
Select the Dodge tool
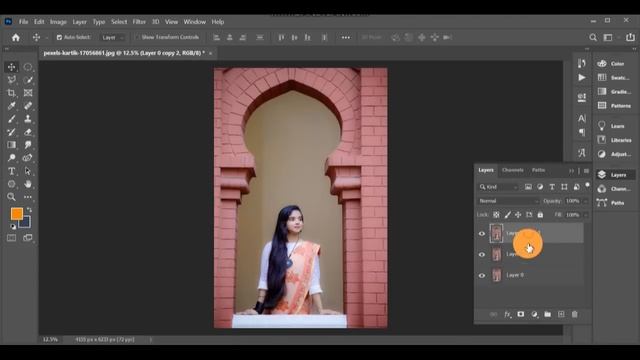[11, 158]
